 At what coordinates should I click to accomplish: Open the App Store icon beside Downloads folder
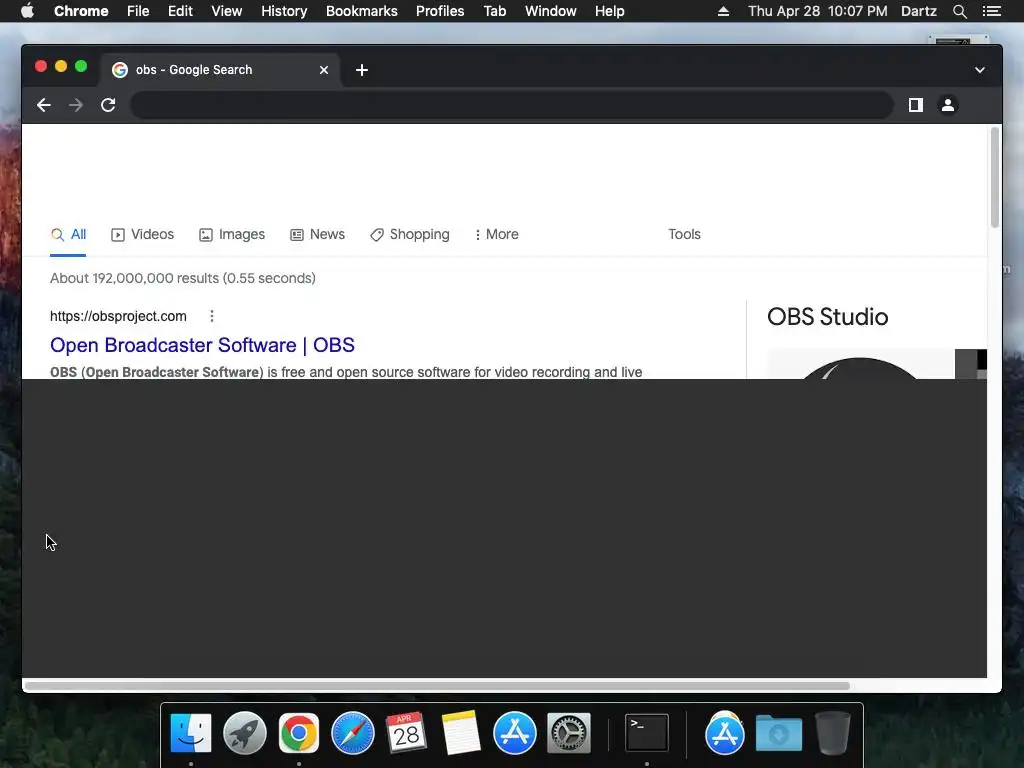click(x=724, y=733)
